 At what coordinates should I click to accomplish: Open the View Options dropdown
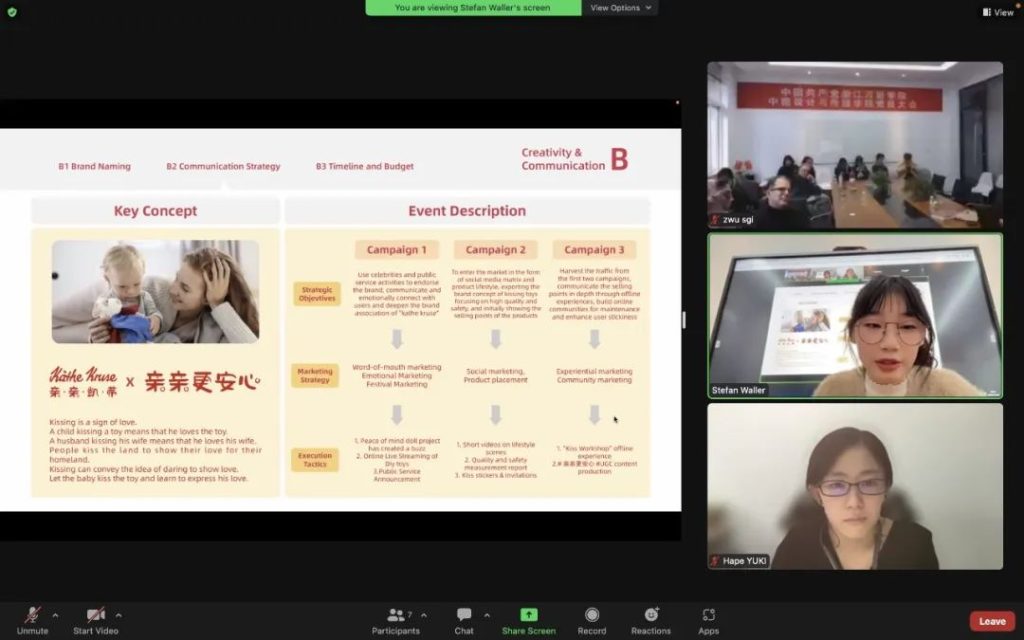pyautogui.click(x=621, y=8)
